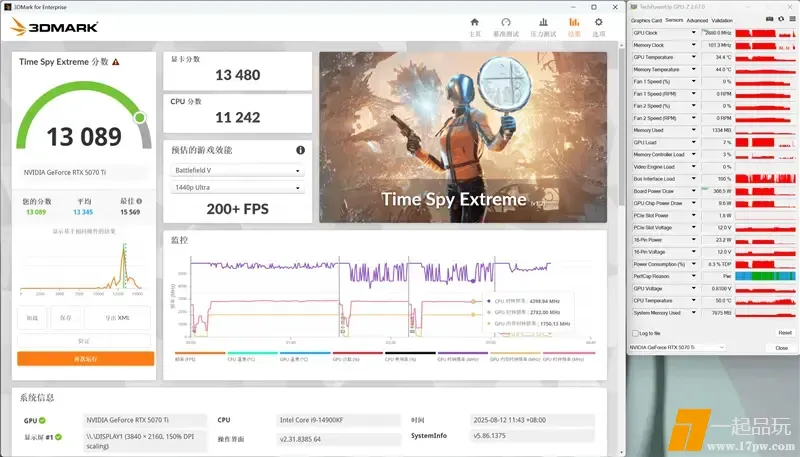Click the green score gauge knob

pos(140,118)
